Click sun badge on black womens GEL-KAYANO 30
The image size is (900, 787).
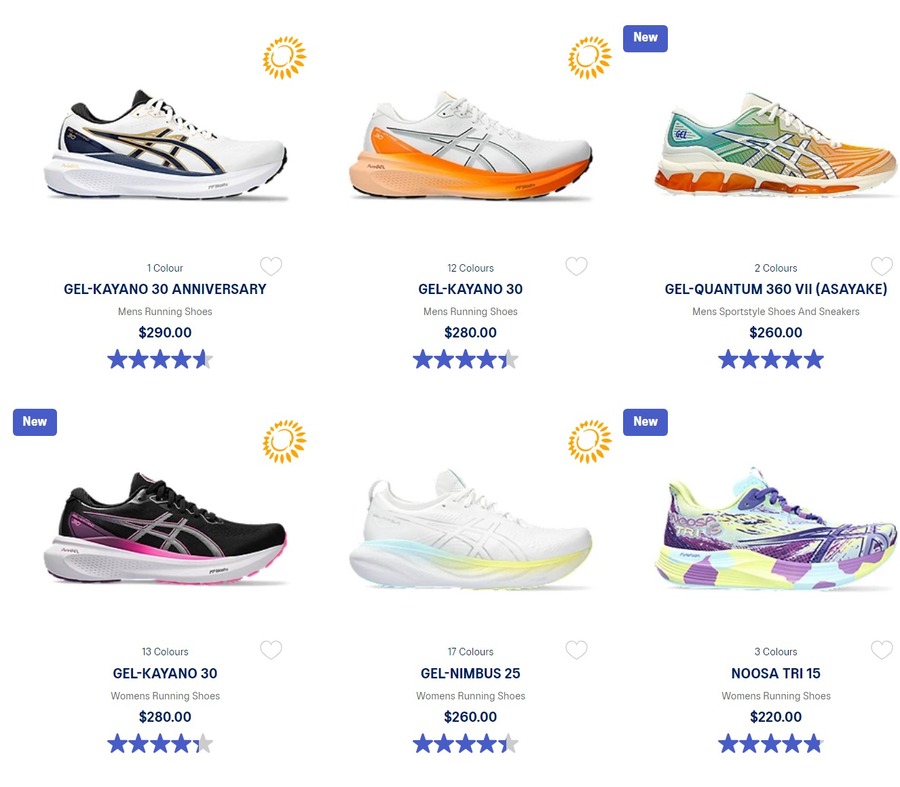click(x=285, y=441)
